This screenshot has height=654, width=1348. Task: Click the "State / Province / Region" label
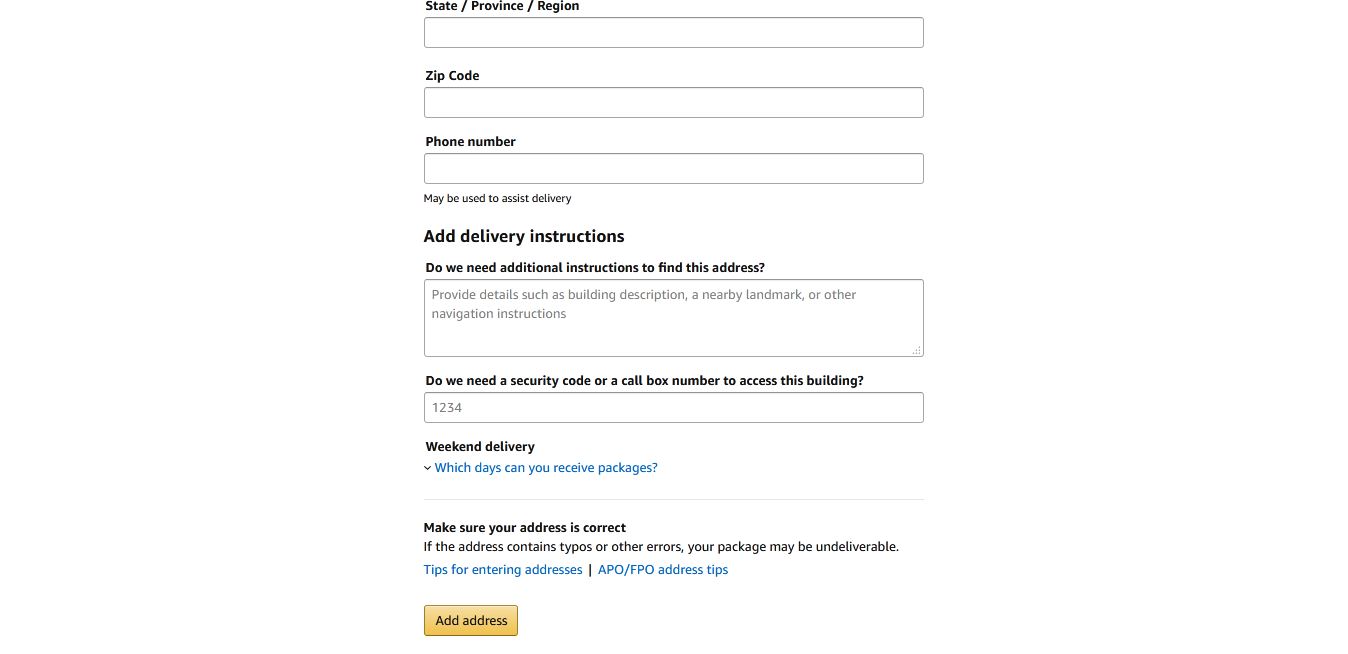[502, 6]
